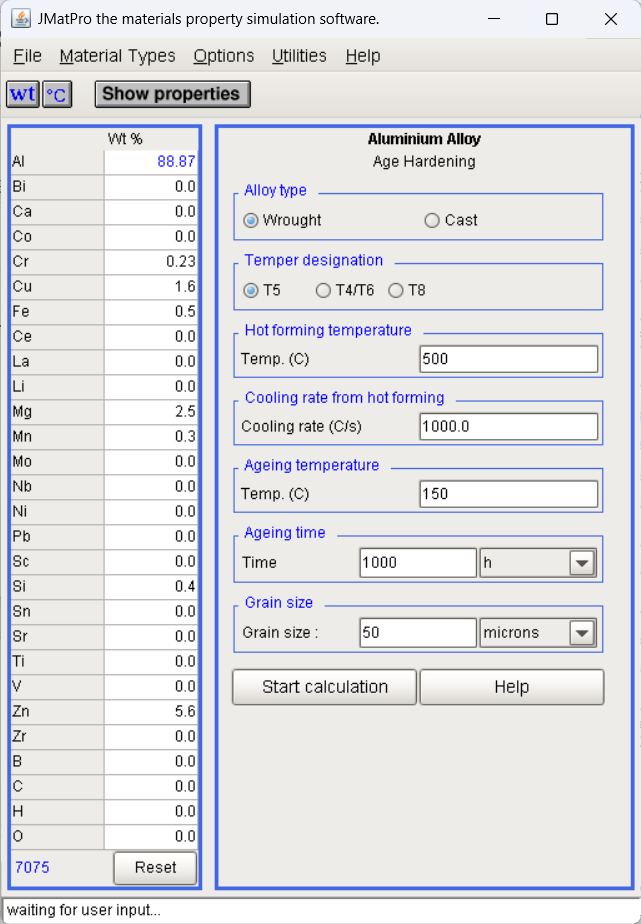Viewport: 641px width, 924px height.
Task: Toggle the wt units icon
Action: [23, 94]
